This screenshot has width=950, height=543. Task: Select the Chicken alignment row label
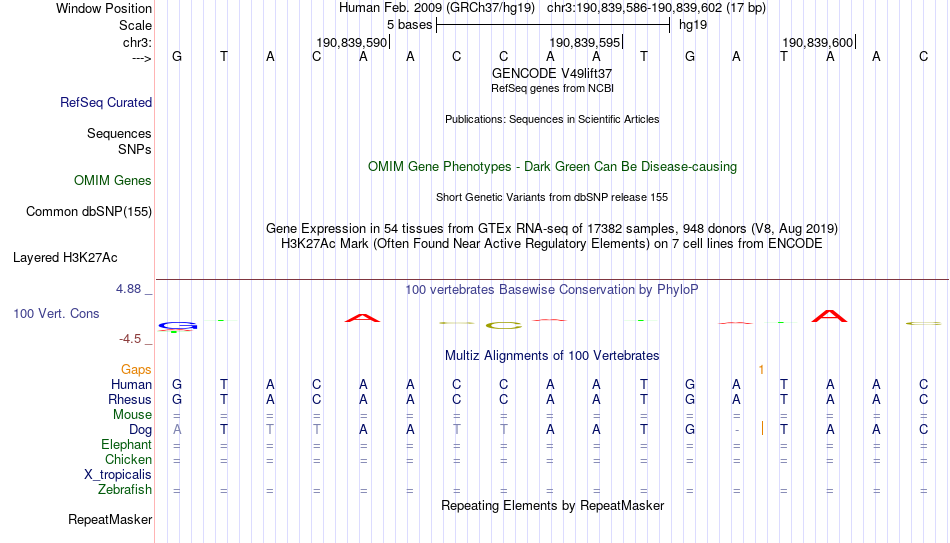pos(128,459)
